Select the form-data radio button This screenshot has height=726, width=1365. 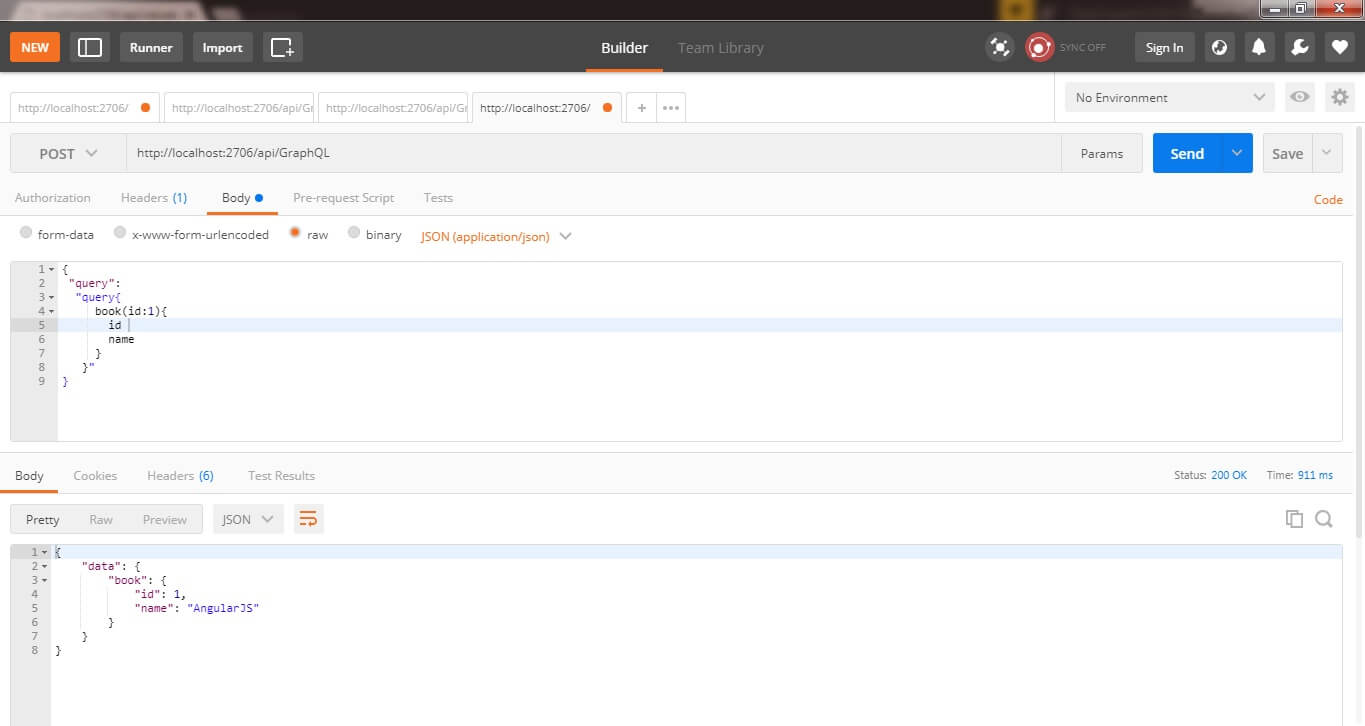(26, 233)
